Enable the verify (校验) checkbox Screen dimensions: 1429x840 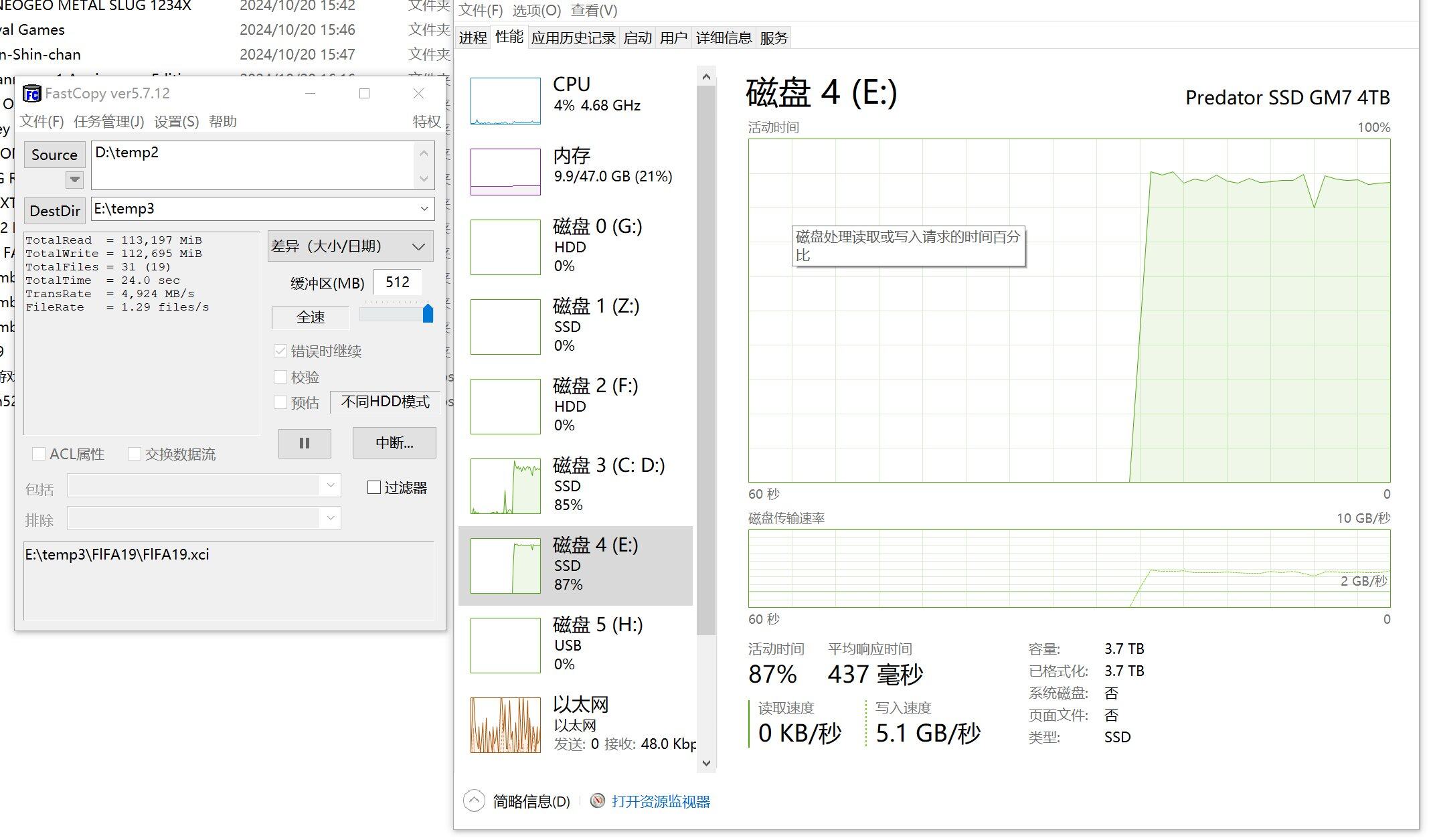pos(280,377)
